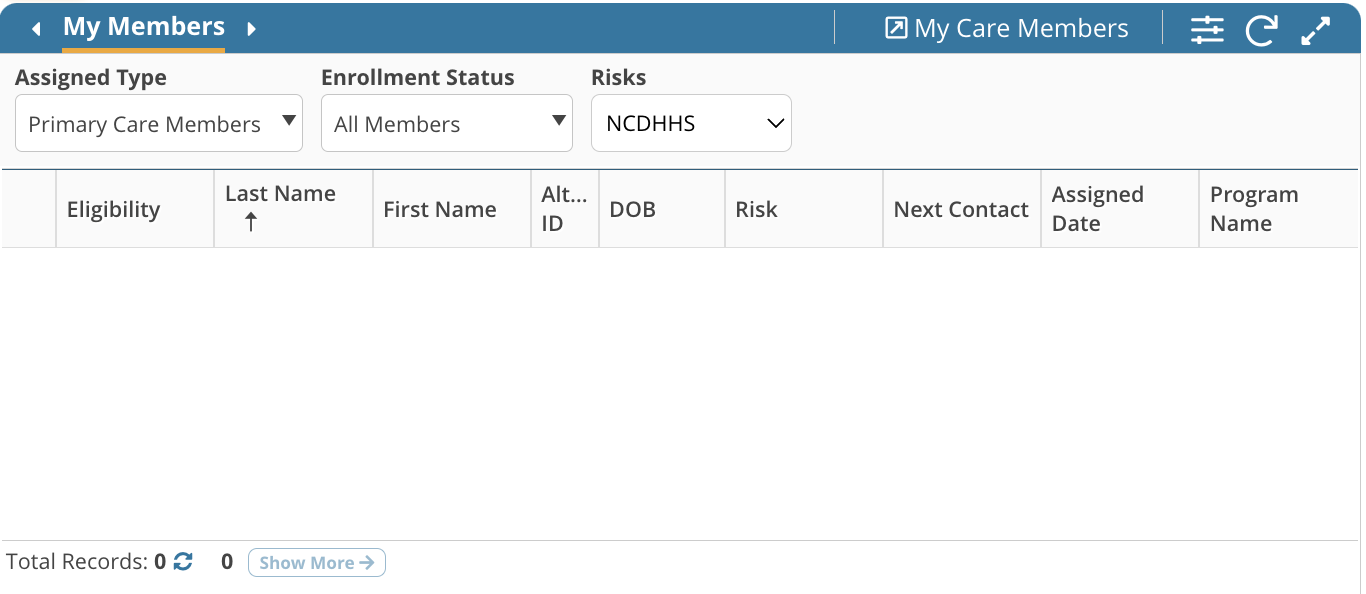Sort by Assigned Date column header
Screen dimensions: 1366x594
click(x=1097, y=209)
